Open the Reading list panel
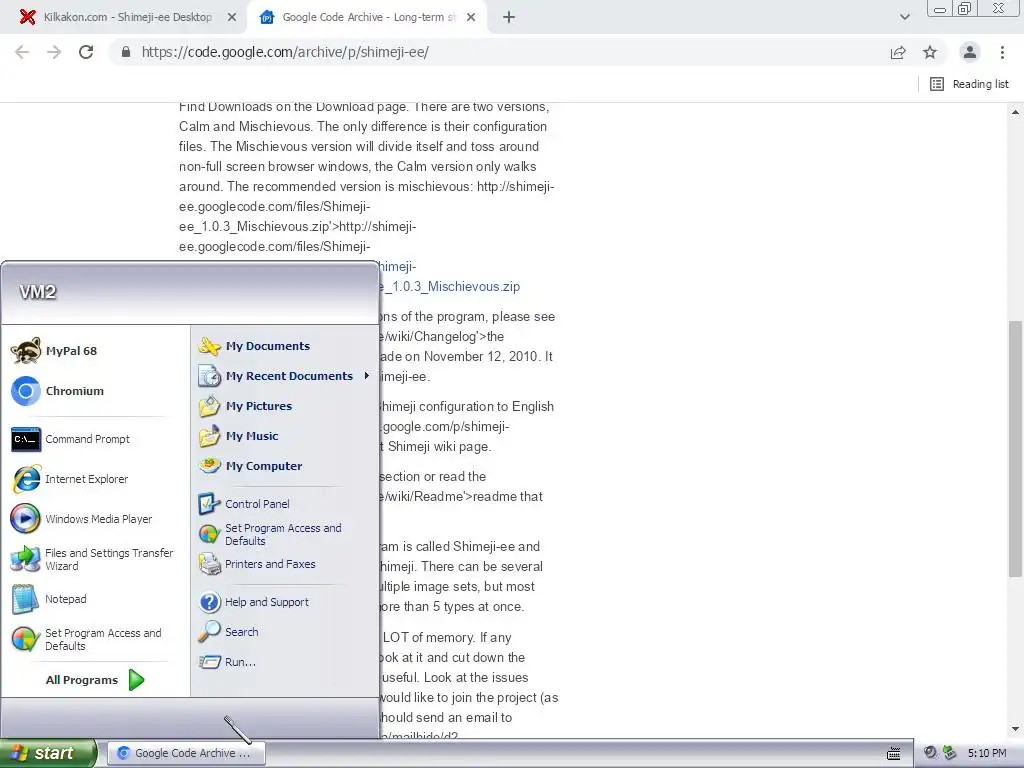Viewport: 1024px width, 768px height. coord(969,84)
